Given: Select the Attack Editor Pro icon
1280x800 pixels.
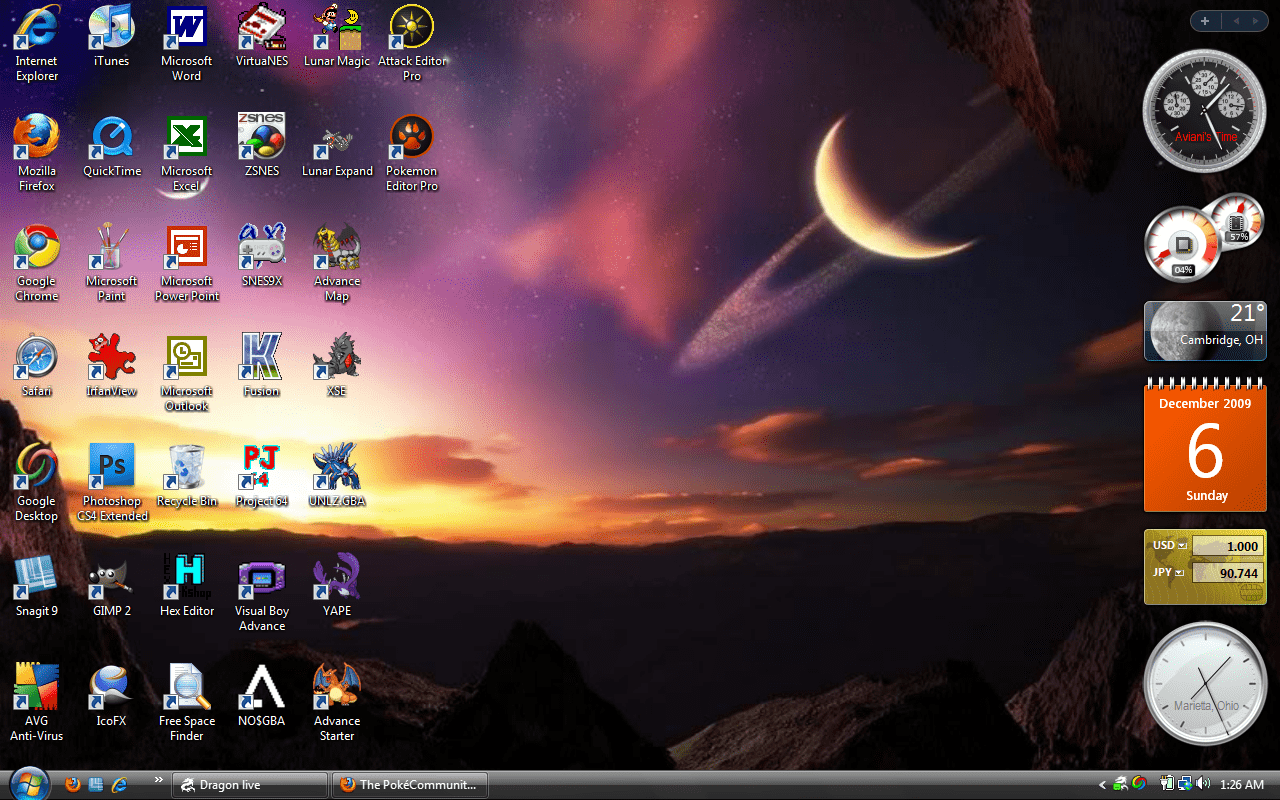Looking at the screenshot, I should click(412, 43).
